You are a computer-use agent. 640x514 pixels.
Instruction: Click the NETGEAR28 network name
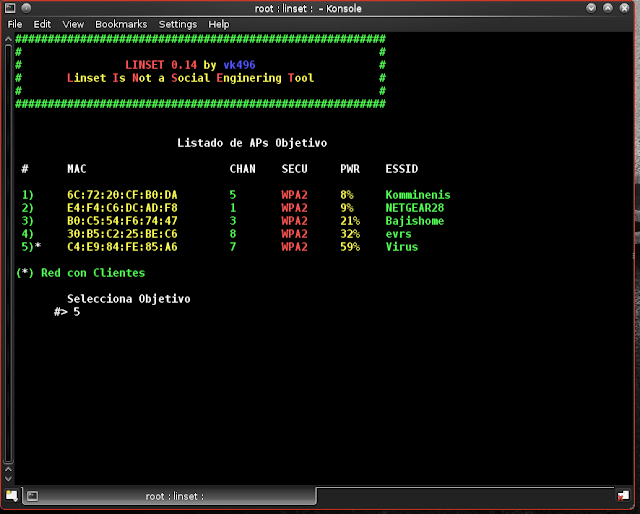(415, 208)
